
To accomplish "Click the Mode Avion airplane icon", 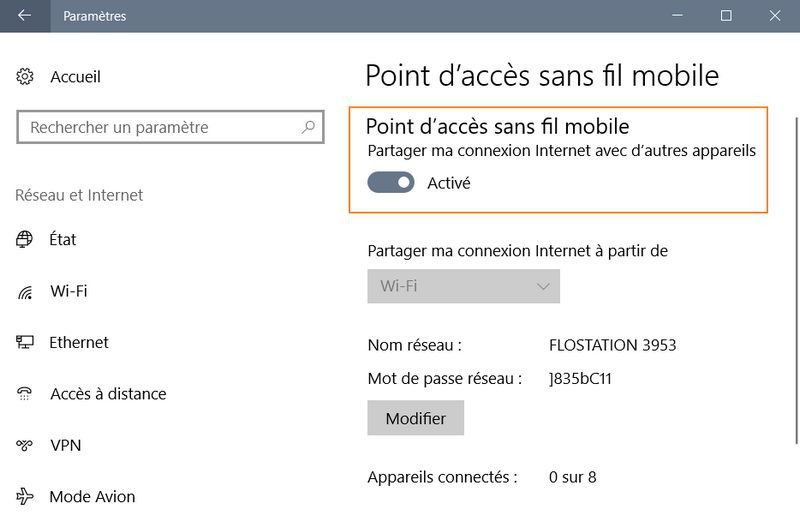I will point(25,496).
